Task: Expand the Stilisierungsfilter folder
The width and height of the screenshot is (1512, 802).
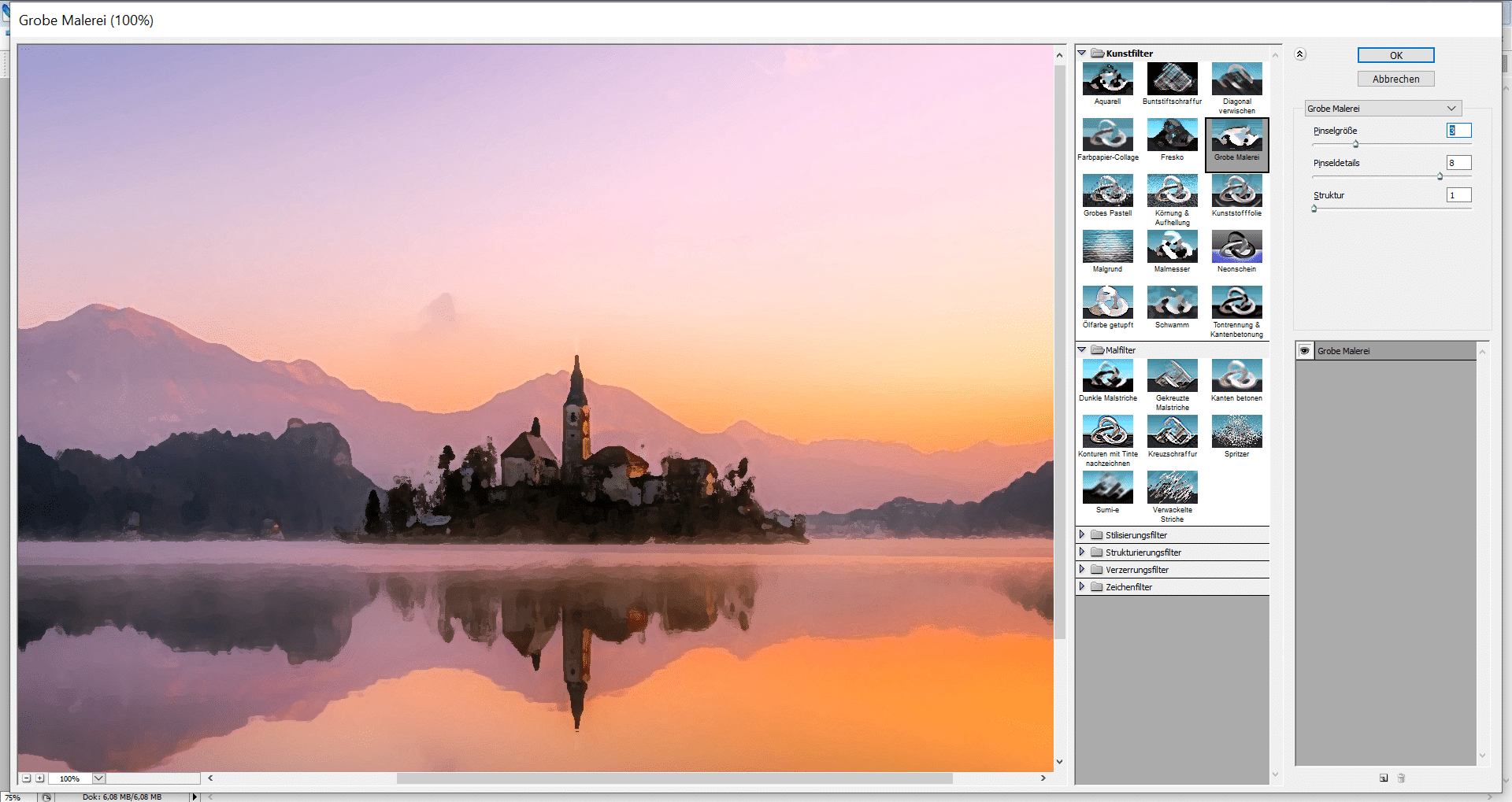Action: pyautogui.click(x=1082, y=535)
